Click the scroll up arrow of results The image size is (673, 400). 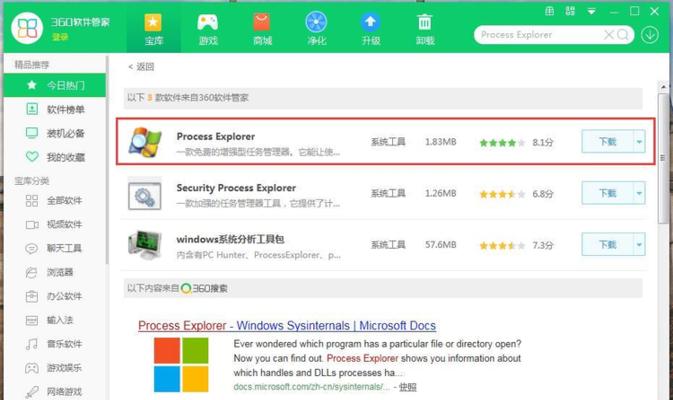coord(663,87)
